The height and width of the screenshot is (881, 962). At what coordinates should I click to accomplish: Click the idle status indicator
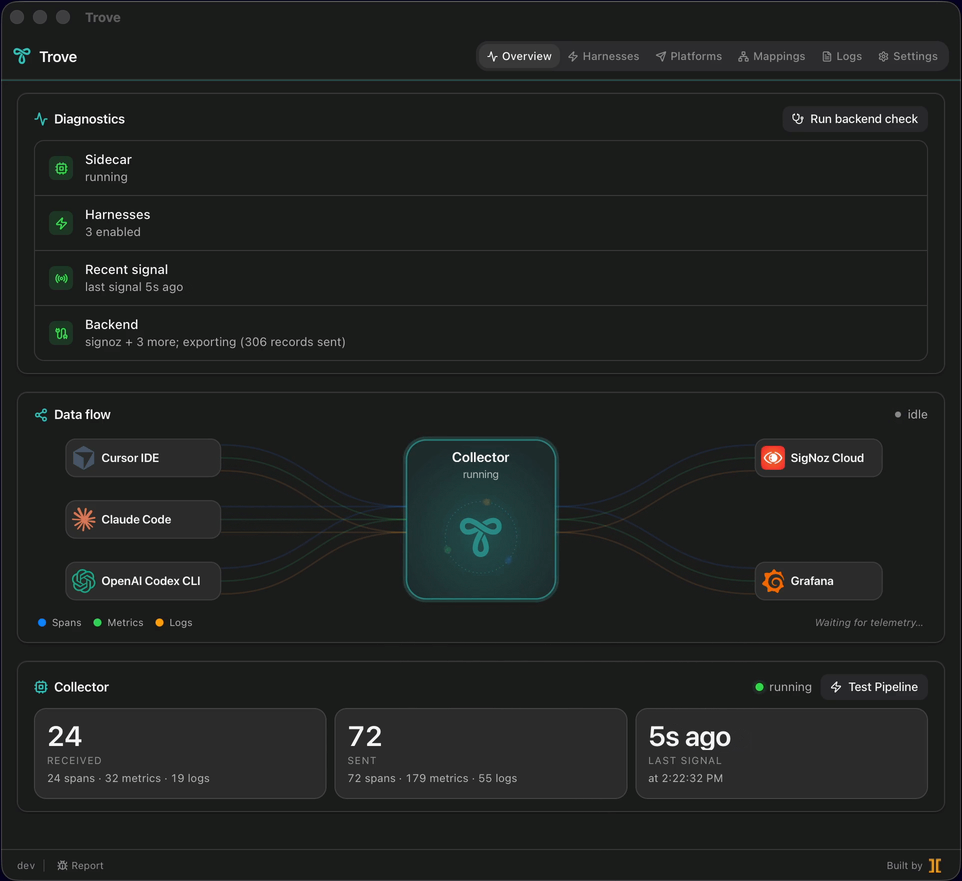910,415
